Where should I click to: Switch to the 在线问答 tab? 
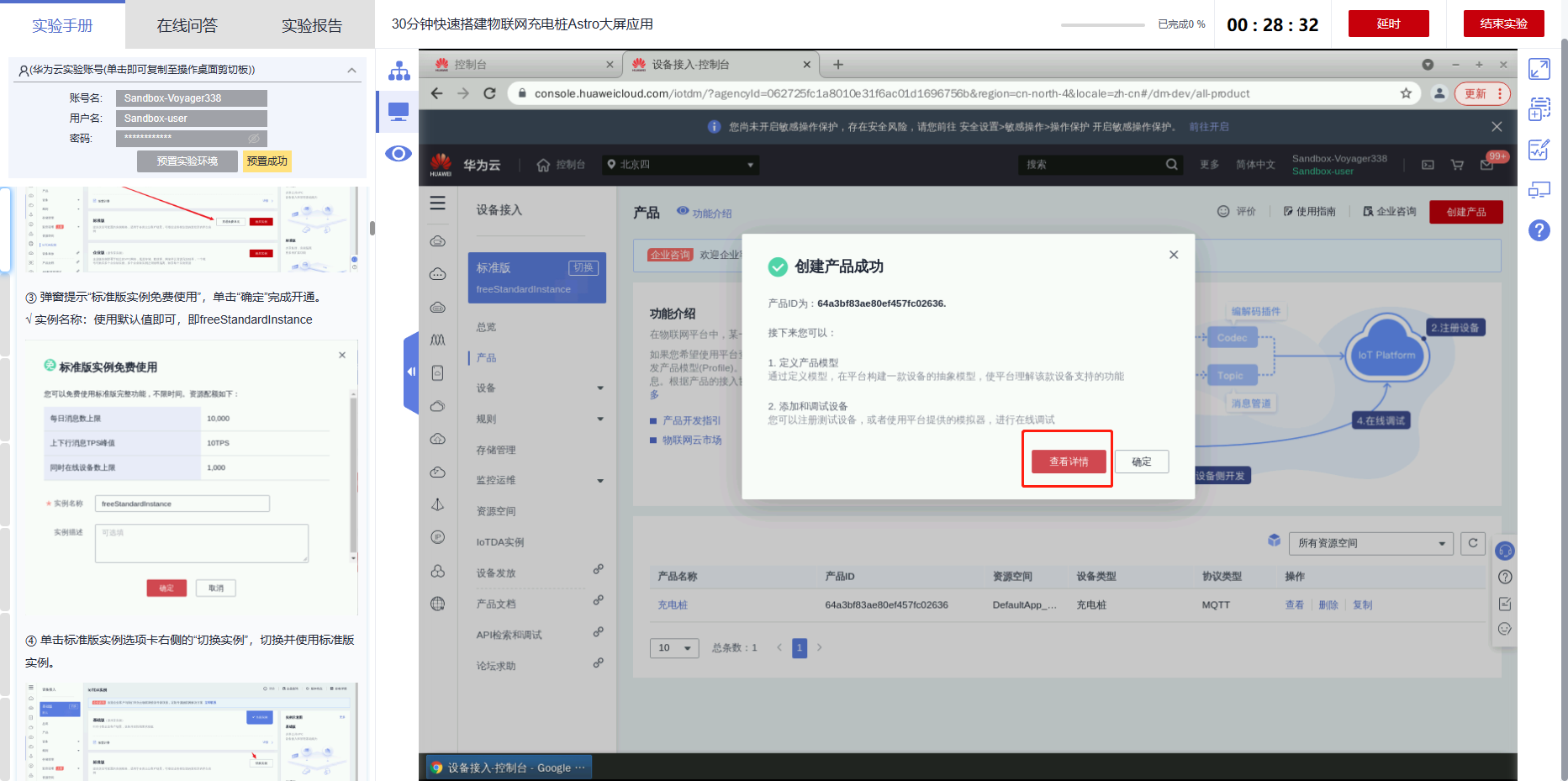pos(187,26)
